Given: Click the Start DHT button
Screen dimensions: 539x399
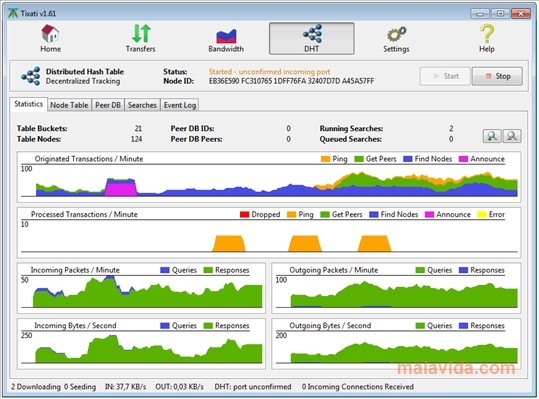Looking at the screenshot, I should tap(445, 76).
